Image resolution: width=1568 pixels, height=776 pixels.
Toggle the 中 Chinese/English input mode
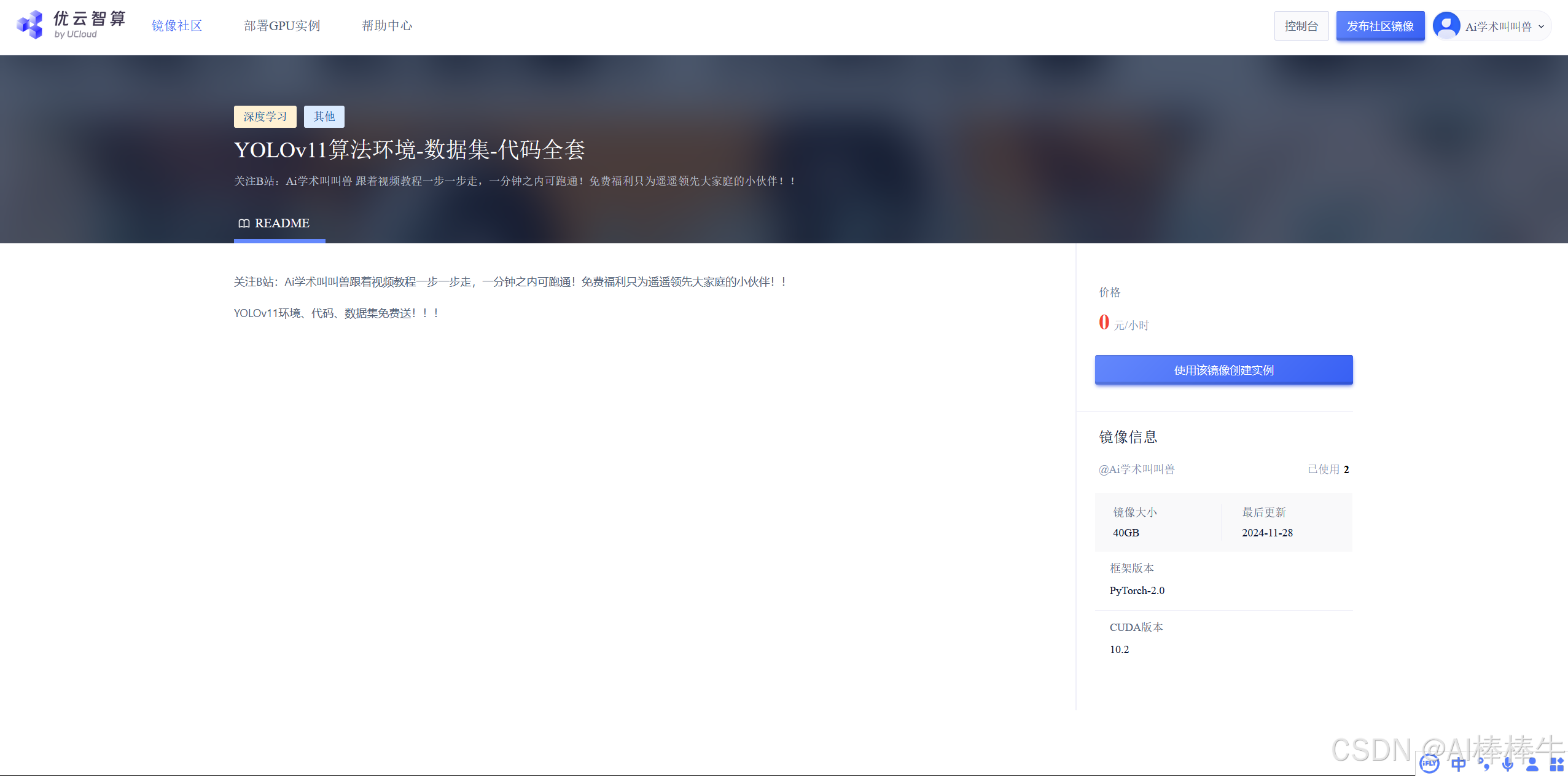(1458, 764)
